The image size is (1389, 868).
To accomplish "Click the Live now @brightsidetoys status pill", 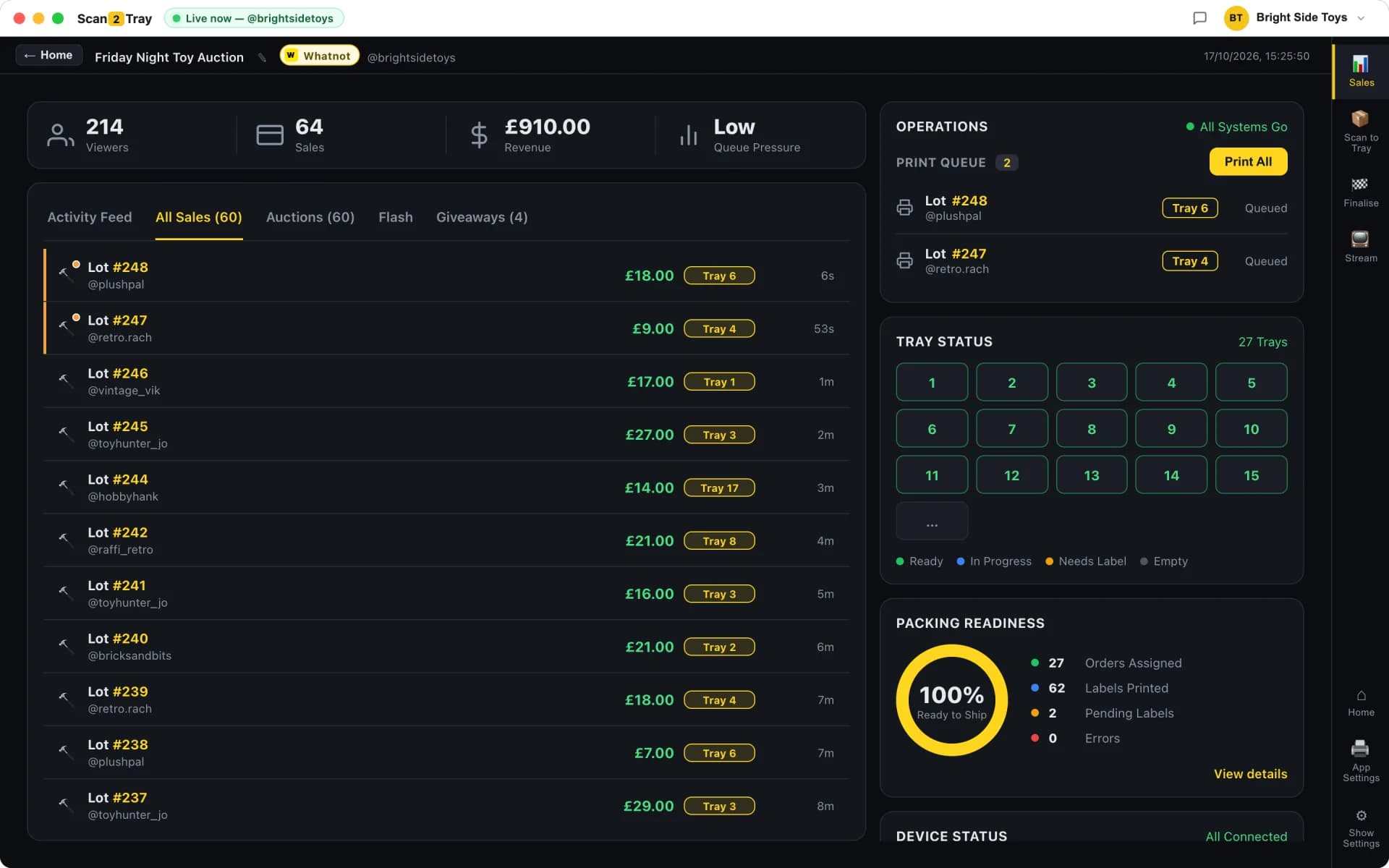I will pyautogui.click(x=254, y=18).
